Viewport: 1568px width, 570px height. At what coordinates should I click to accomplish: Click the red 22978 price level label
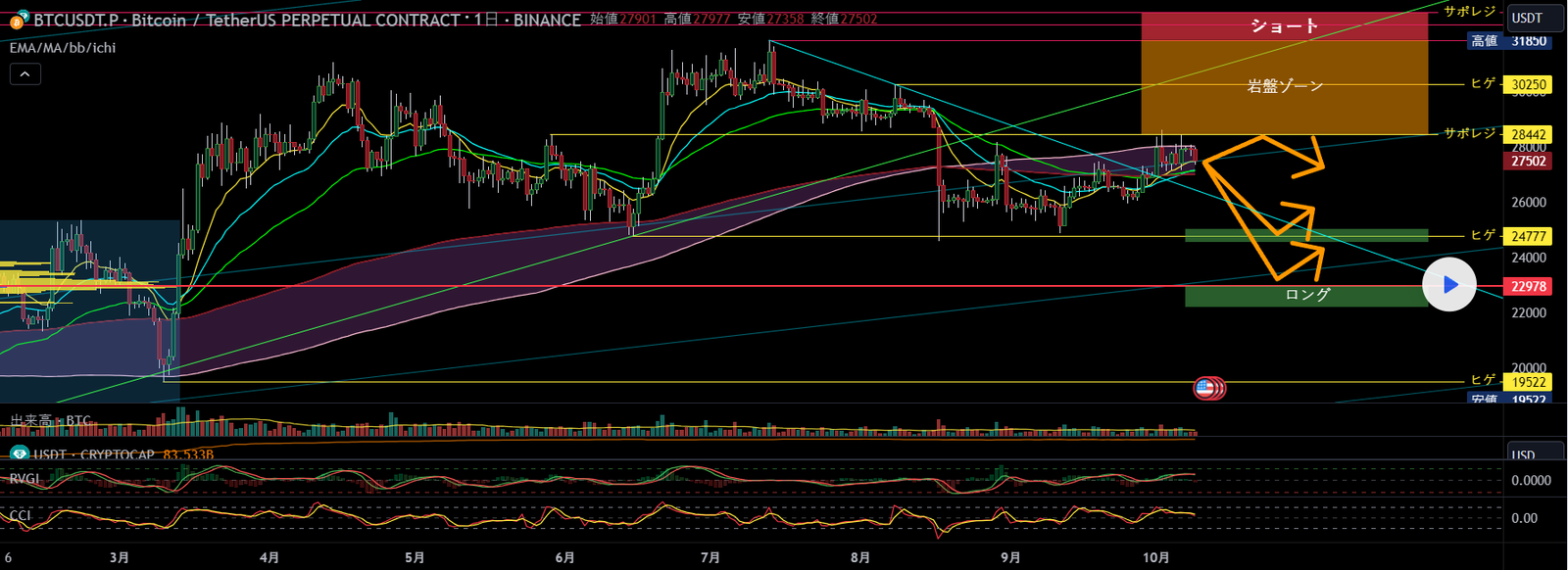[x=1528, y=286]
